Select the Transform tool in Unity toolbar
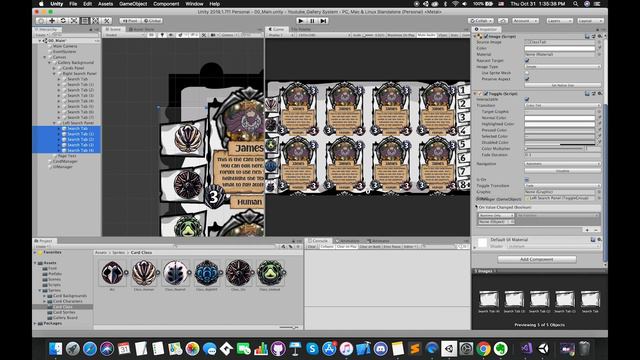The image size is (640, 360). [96, 20]
